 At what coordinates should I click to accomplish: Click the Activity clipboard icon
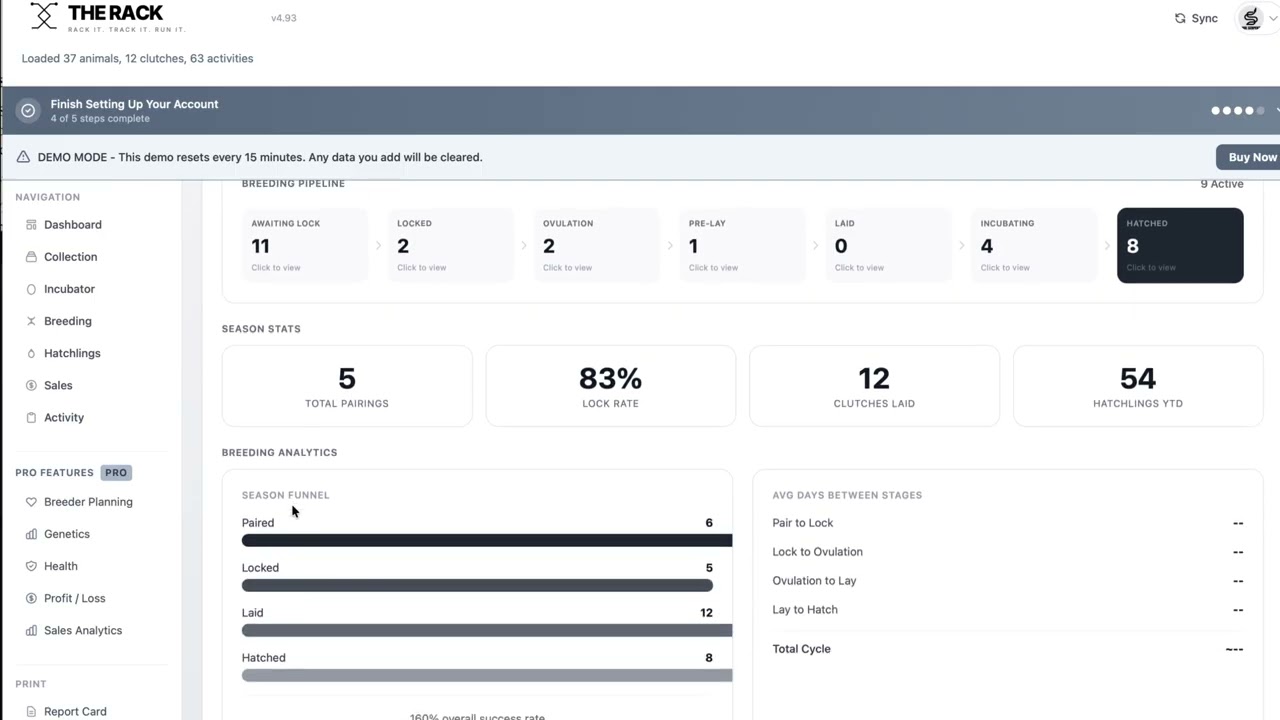(x=31, y=417)
